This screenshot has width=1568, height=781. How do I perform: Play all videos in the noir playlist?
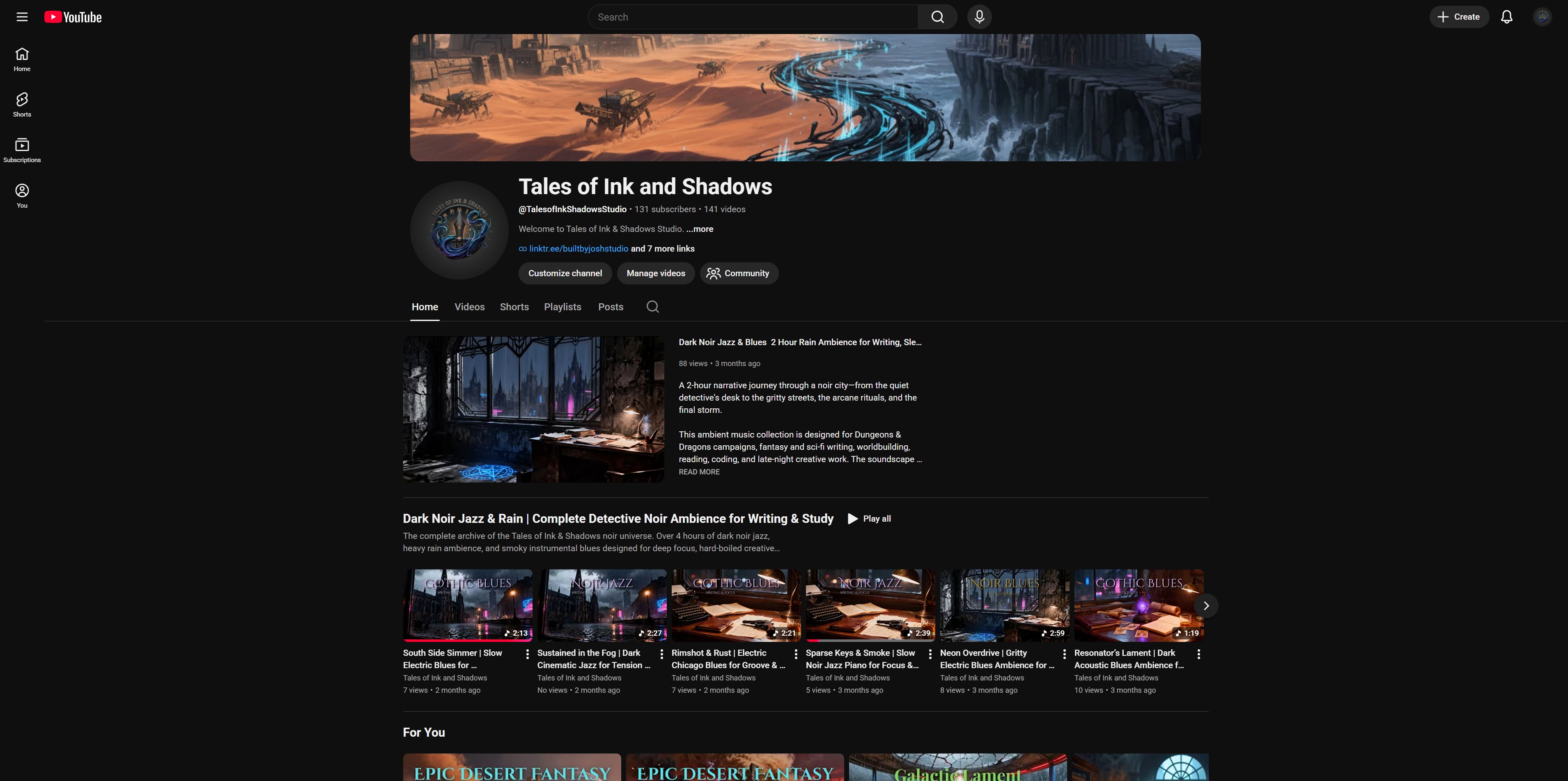click(x=869, y=519)
